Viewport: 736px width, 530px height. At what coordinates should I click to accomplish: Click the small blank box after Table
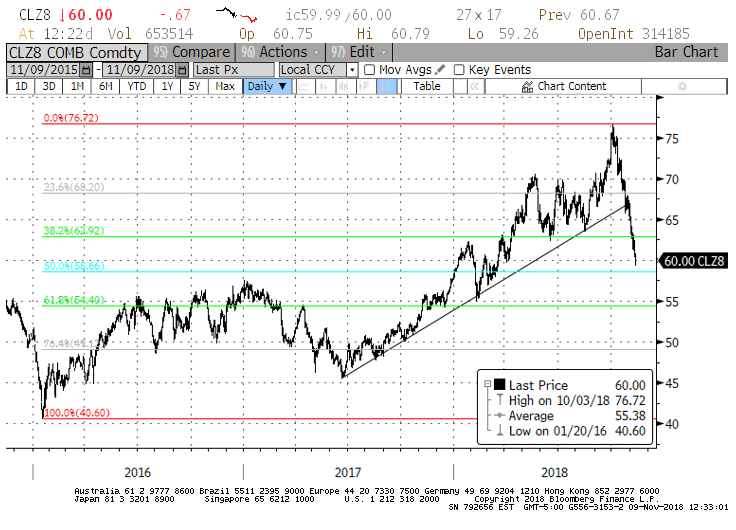click(x=460, y=87)
